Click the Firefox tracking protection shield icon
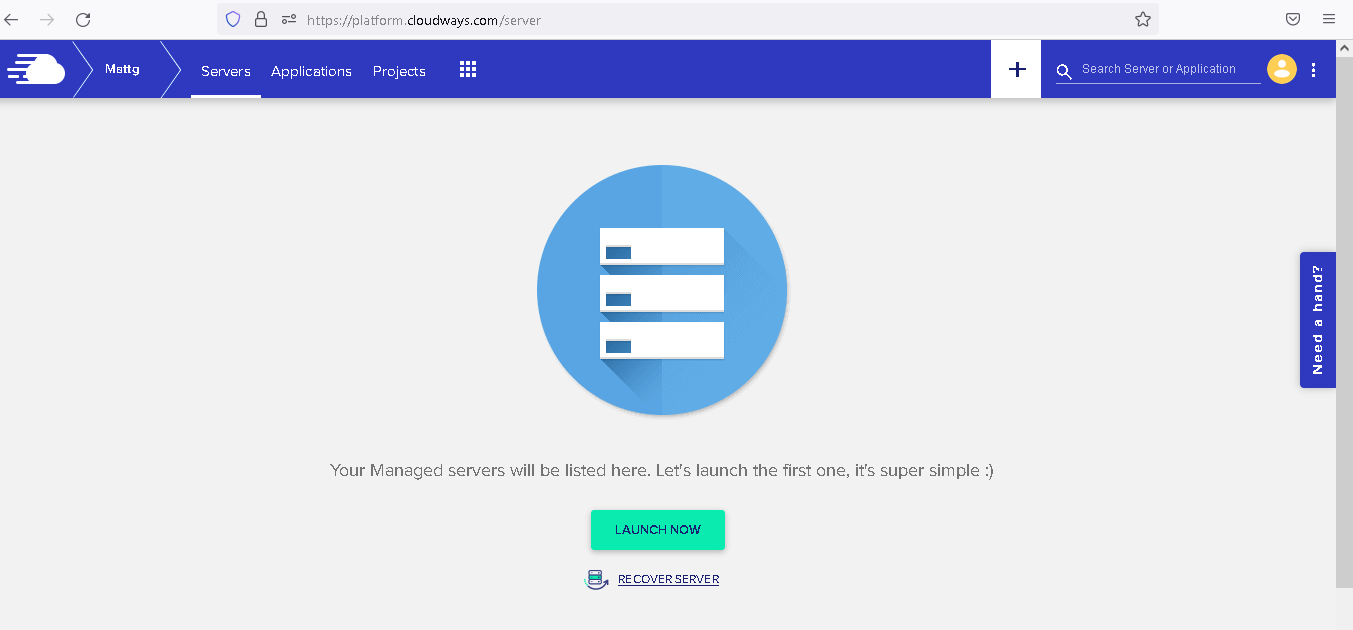Screen dimensions: 1353x630 [x=233, y=19]
